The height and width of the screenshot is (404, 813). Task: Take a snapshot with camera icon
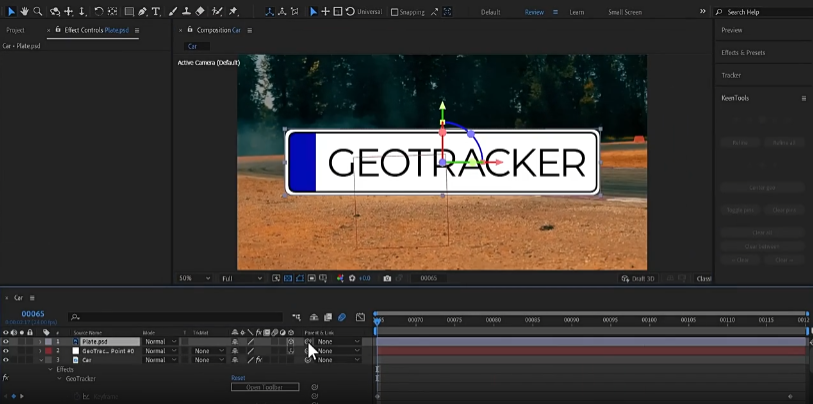tap(387, 278)
